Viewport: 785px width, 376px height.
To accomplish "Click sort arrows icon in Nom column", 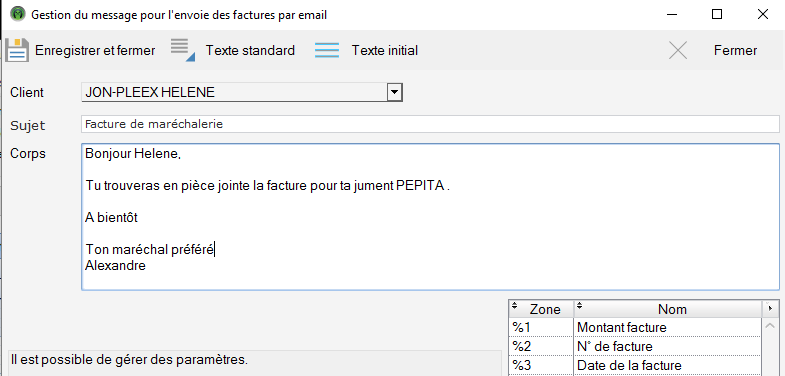I will 580,305.
